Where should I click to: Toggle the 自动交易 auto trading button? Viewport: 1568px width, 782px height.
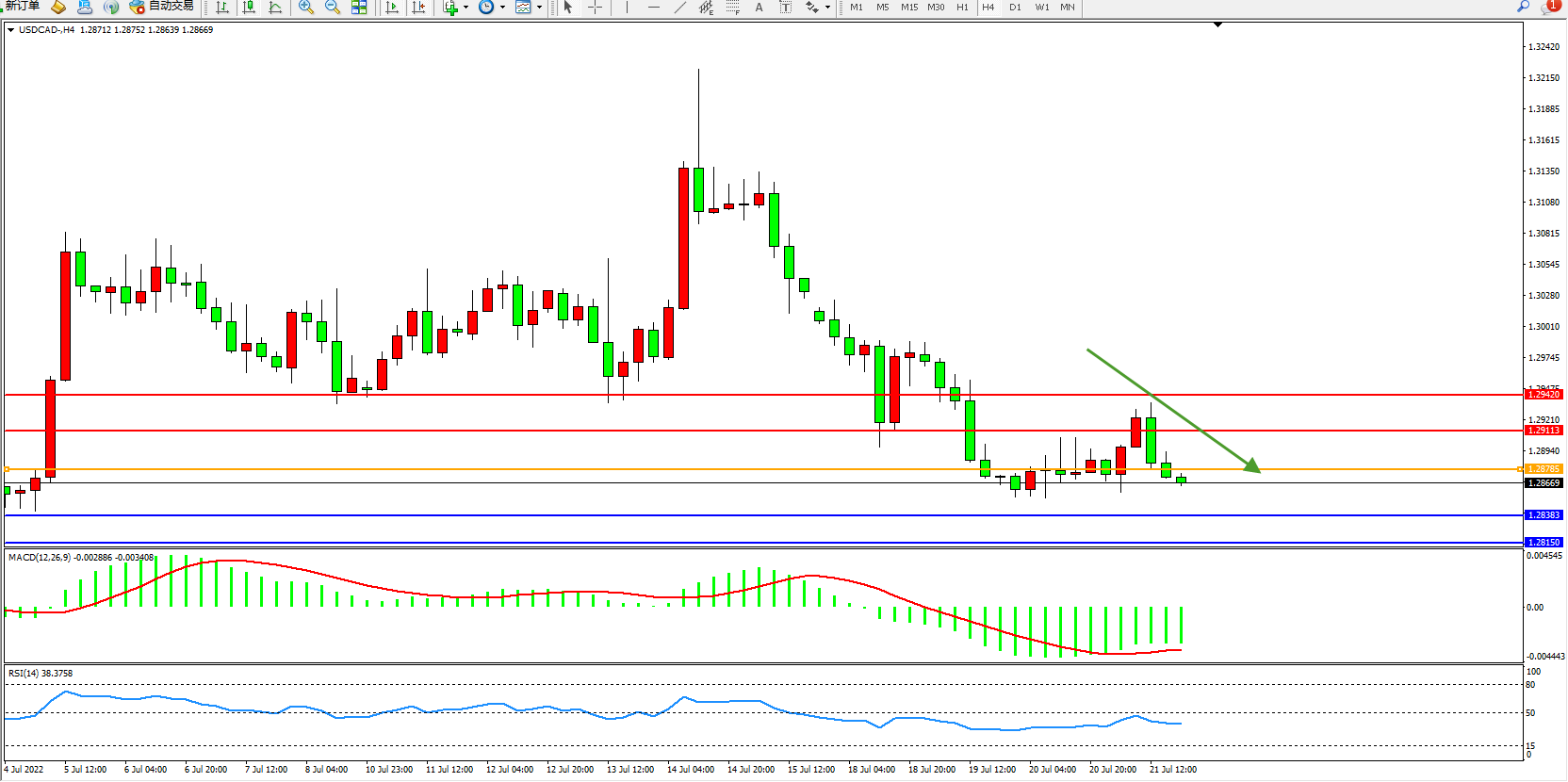(x=161, y=7)
